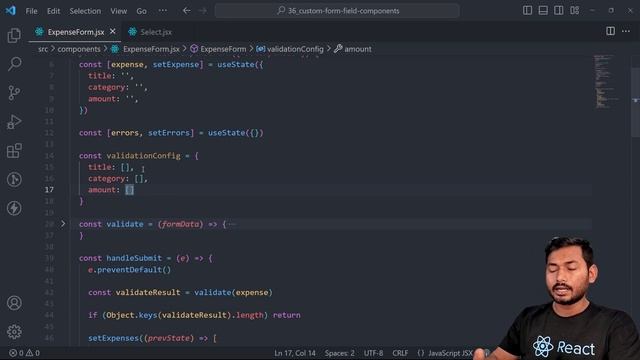Open the Manage gear icon
Viewport: 640px width, 360px height.
point(14,331)
